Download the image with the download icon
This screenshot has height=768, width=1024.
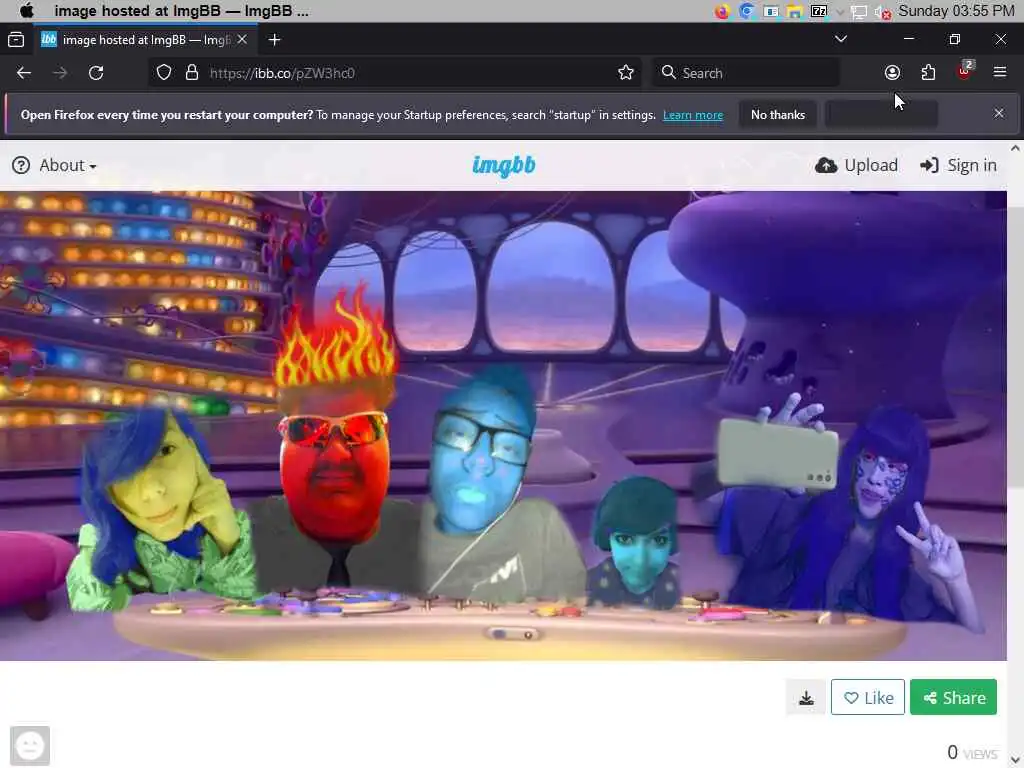pos(806,697)
